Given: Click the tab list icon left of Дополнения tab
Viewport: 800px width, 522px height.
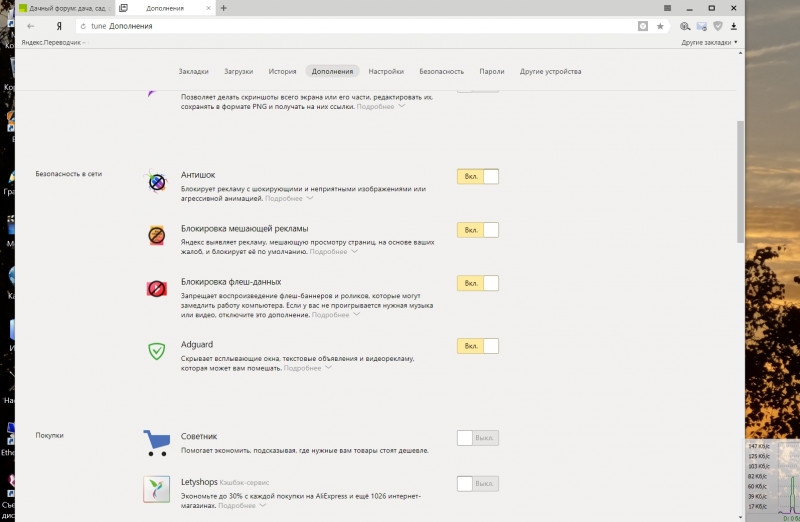Looking at the screenshot, I should pyautogui.click(x=123, y=8).
